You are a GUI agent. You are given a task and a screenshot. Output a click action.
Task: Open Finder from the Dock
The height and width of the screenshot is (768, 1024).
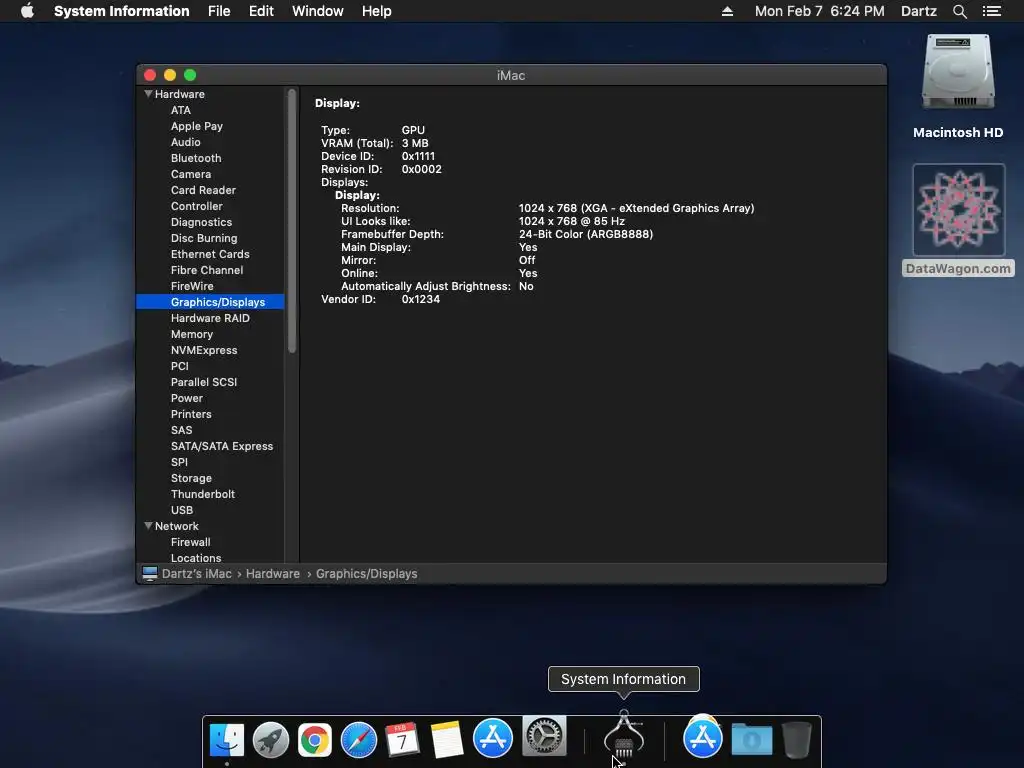tap(227, 740)
